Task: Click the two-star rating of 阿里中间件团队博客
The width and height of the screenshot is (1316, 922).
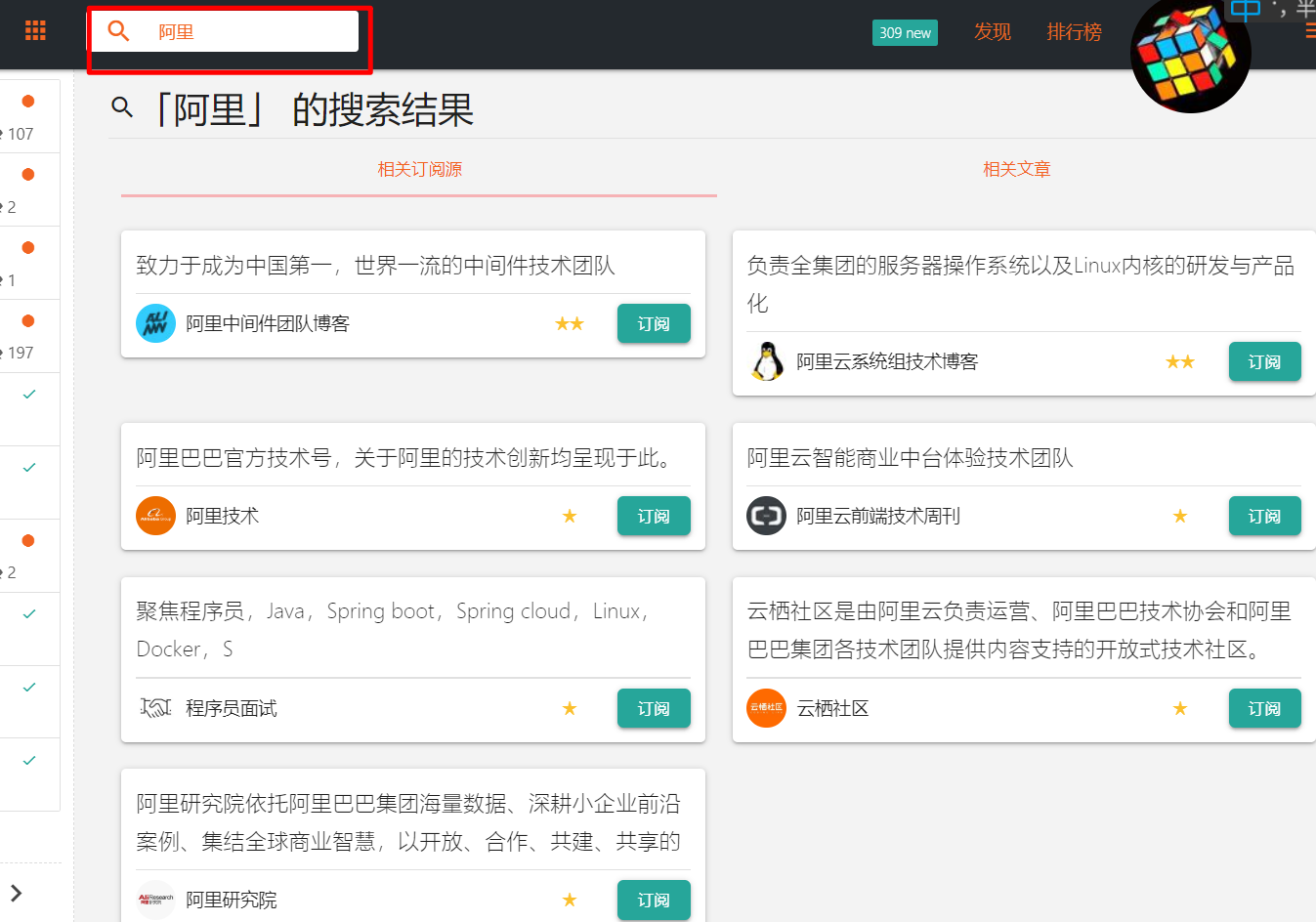Action: 570,323
